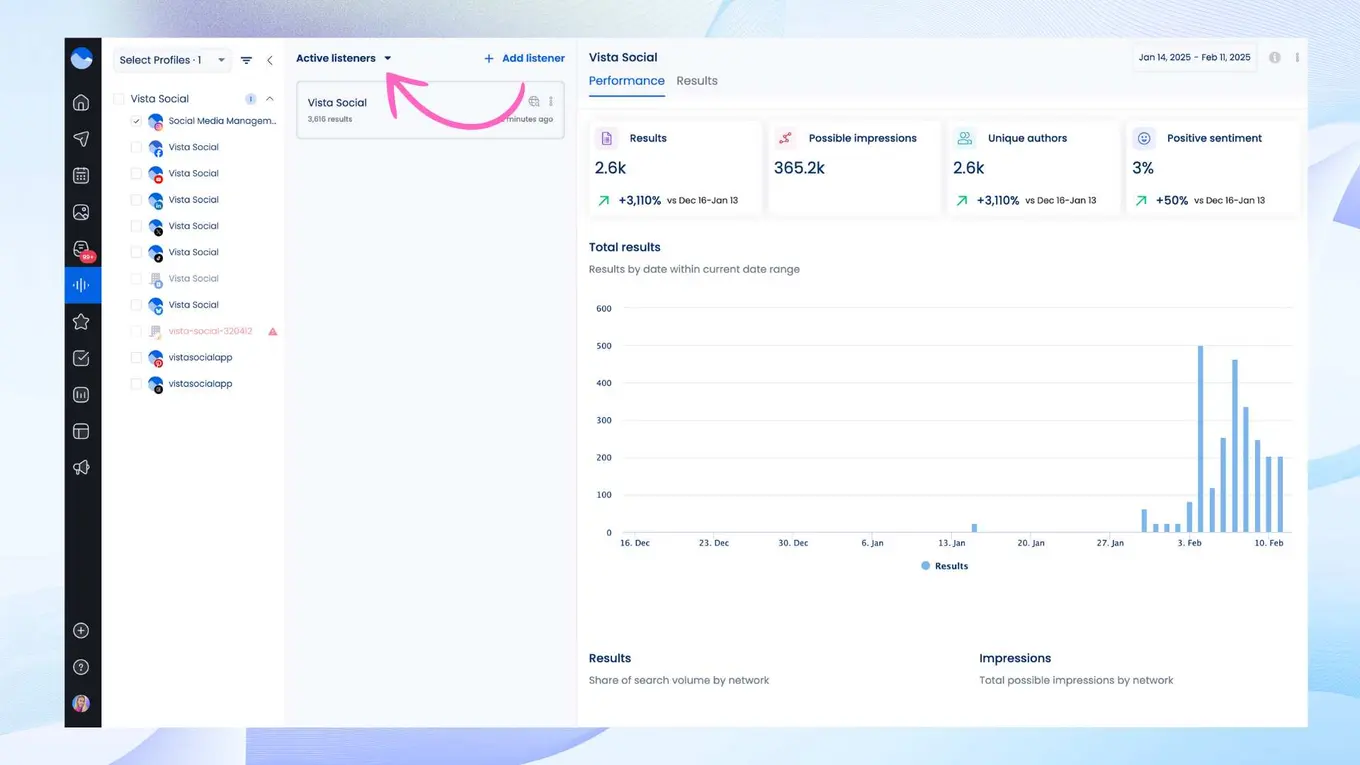Toggle the Results legend item under the chart
The image size is (1360, 765).
[x=945, y=566]
